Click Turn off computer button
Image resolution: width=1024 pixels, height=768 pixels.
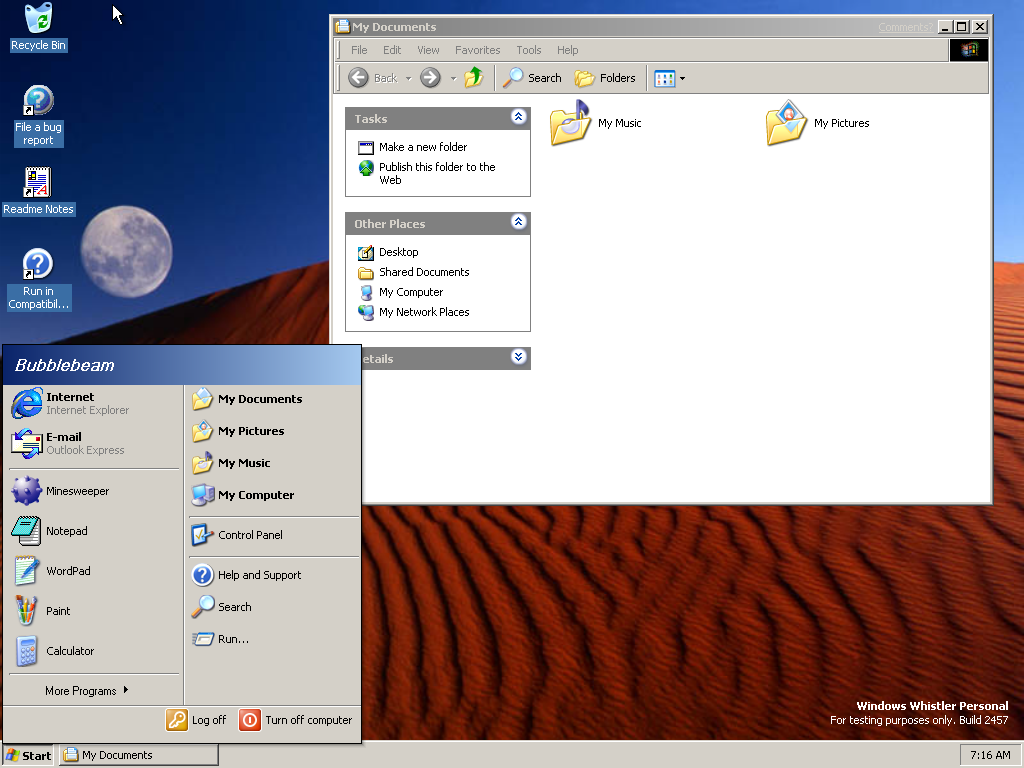pos(297,720)
